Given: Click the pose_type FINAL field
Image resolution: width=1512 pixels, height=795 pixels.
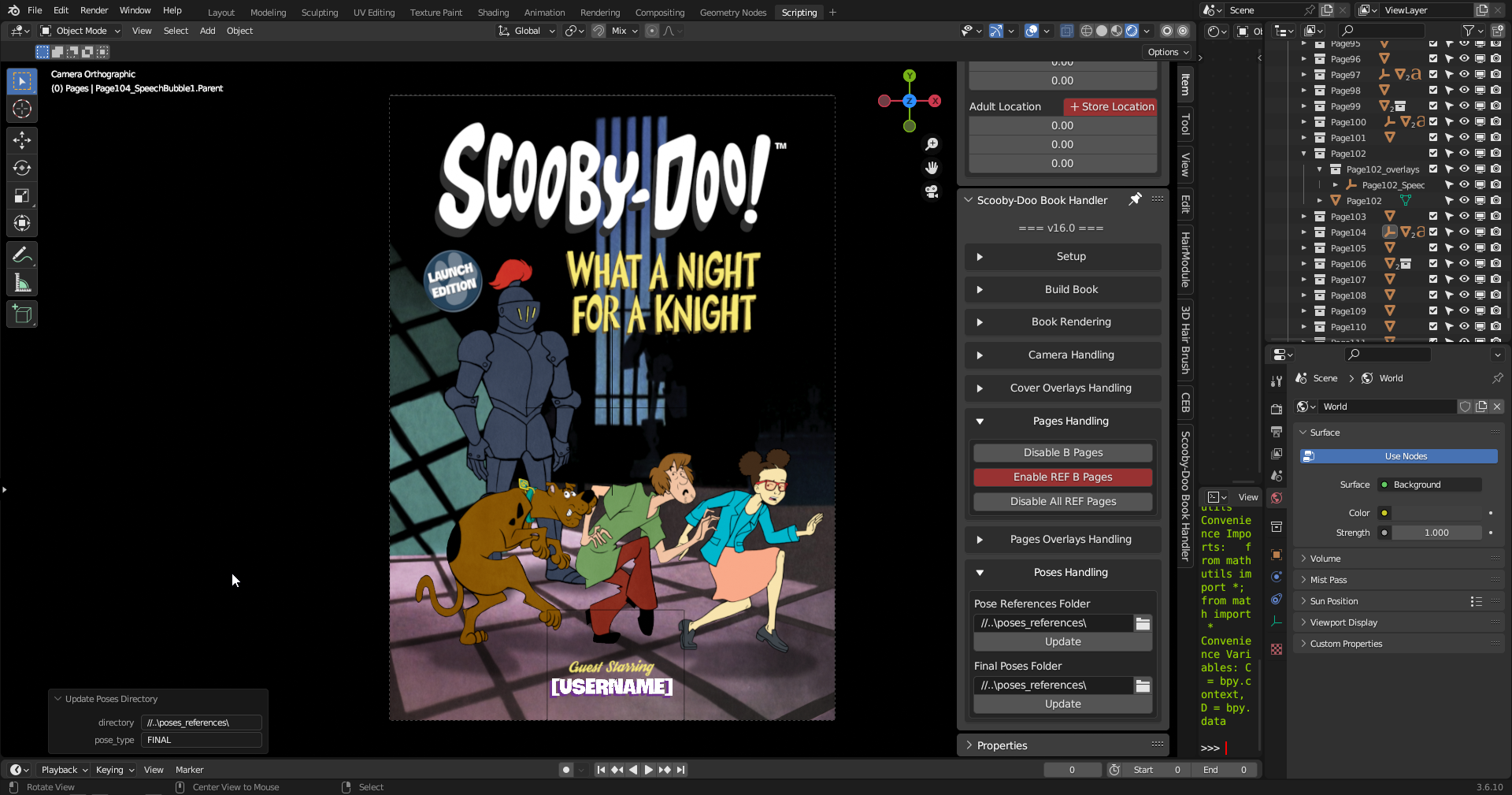Looking at the screenshot, I should click(x=201, y=740).
